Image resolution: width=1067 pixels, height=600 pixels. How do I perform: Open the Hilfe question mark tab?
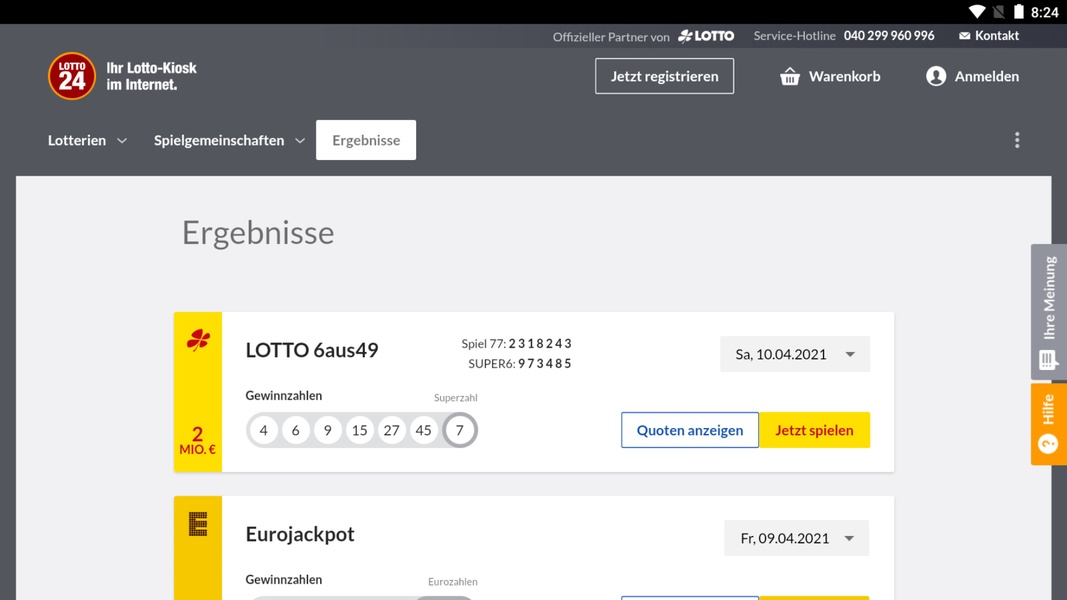1049,424
